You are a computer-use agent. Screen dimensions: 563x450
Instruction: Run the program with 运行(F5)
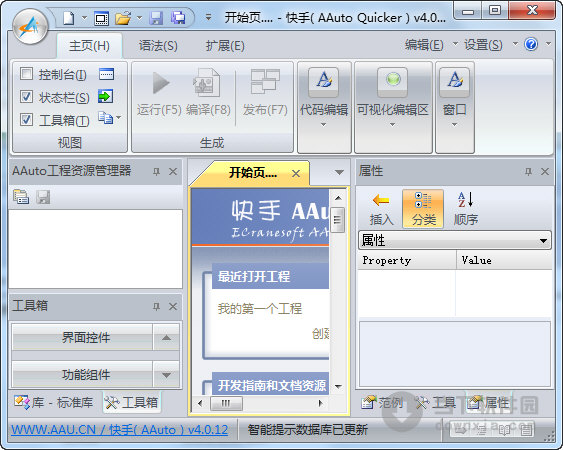click(x=159, y=93)
